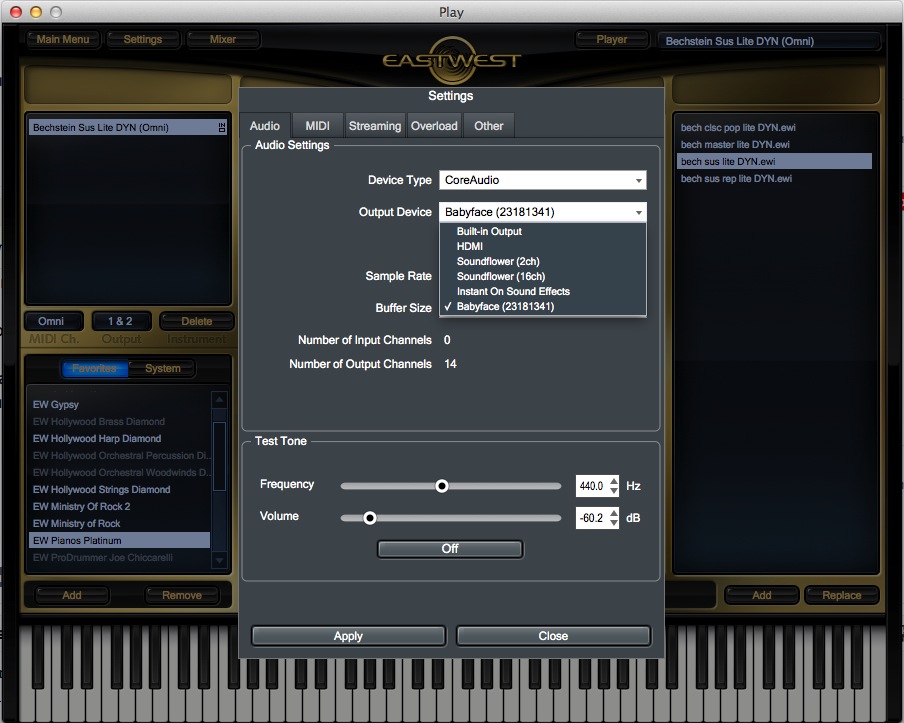The image size is (904, 723).
Task: Choose HDMI output device
Action: [543, 246]
